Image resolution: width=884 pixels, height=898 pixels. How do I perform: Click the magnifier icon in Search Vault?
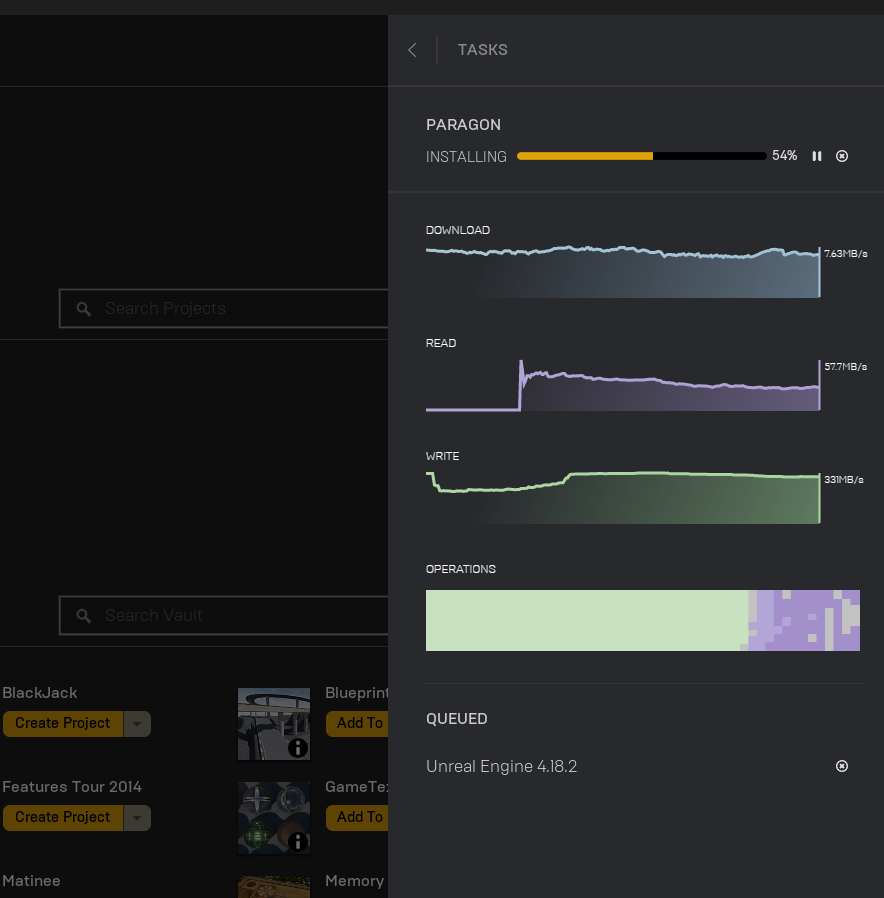[84, 616]
